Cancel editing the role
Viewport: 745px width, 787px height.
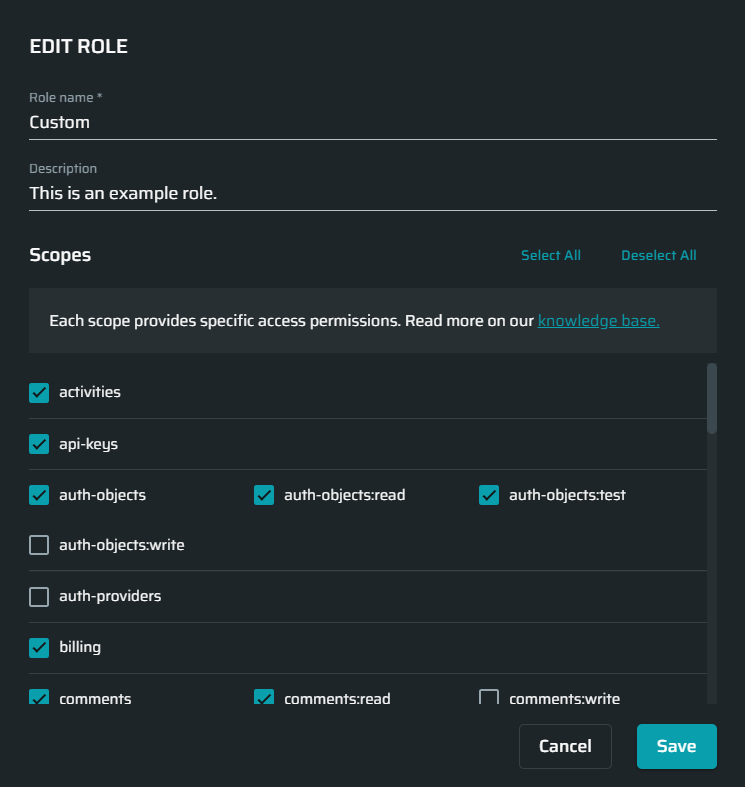pos(565,746)
